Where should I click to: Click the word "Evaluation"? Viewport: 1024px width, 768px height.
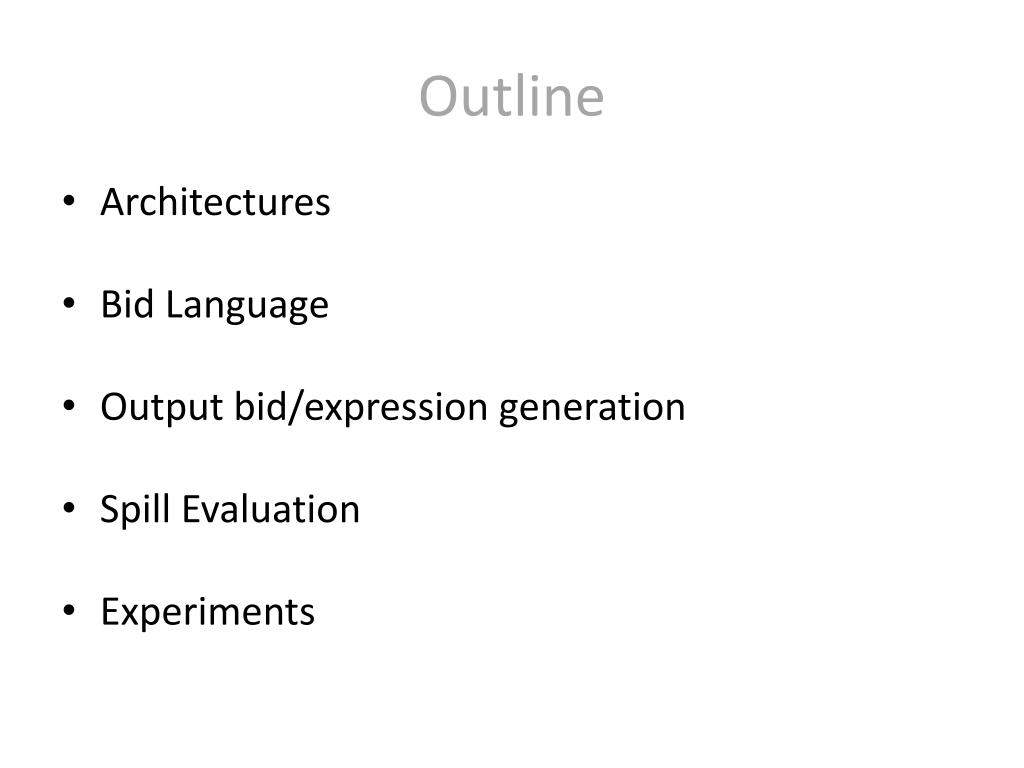271,509
